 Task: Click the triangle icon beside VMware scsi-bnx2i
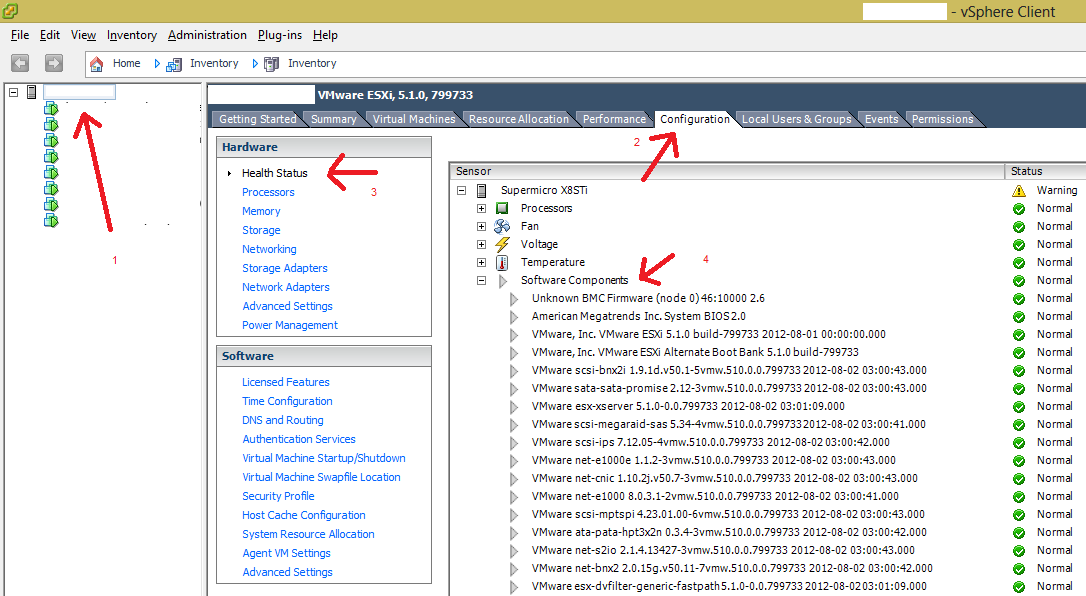pyautogui.click(x=514, y=370)
